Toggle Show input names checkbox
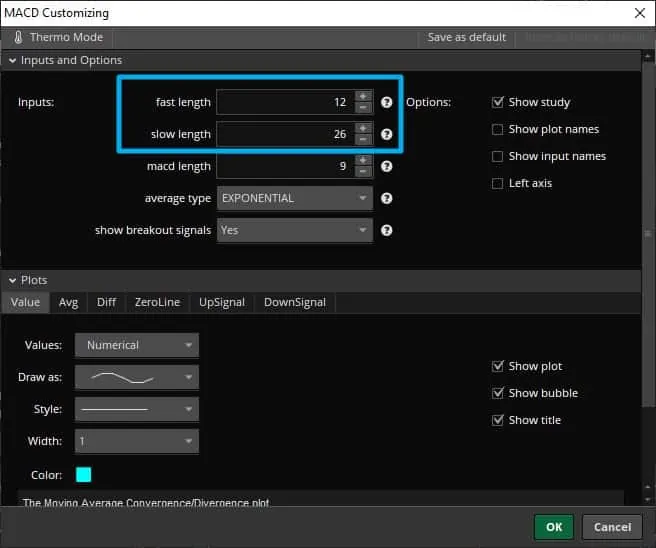 (497, 156)
